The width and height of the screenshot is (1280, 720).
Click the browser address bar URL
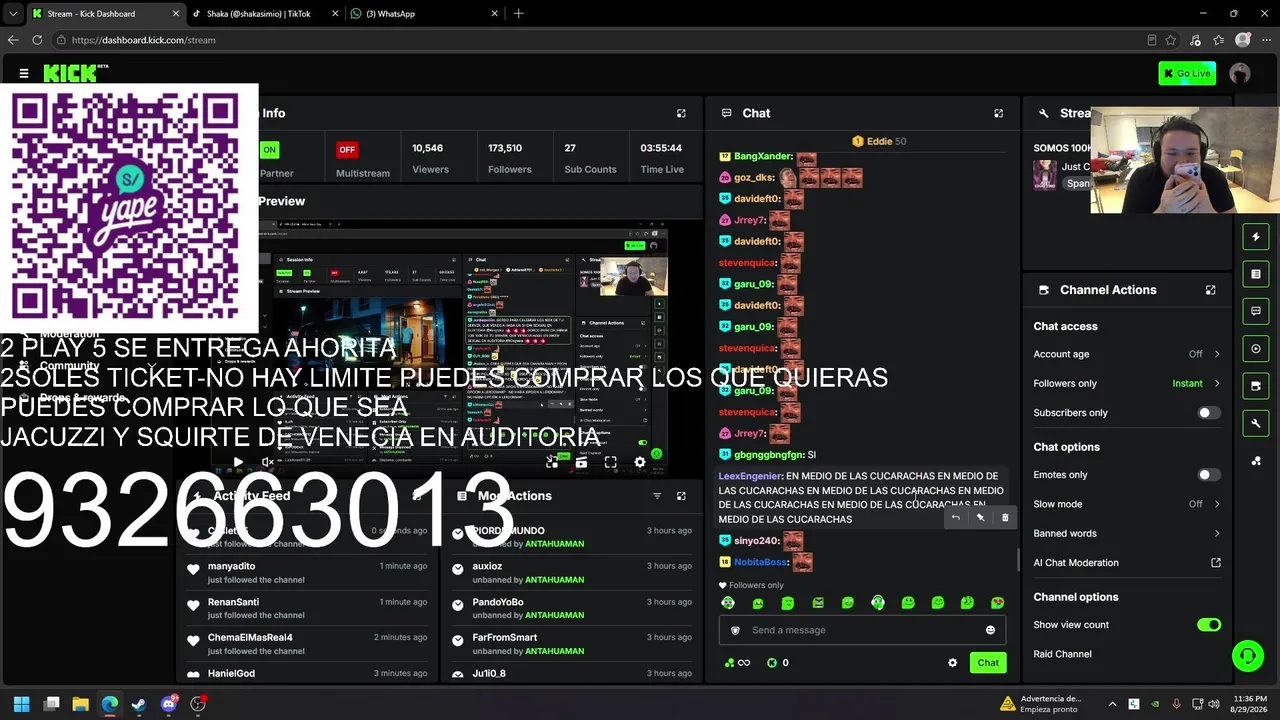tap(143, 40)
